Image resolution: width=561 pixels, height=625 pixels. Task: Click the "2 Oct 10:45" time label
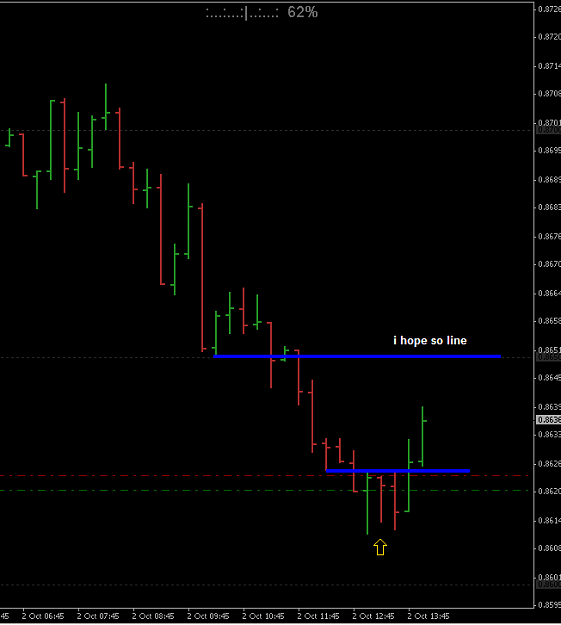pyautogui.click(x=263, y=616)
